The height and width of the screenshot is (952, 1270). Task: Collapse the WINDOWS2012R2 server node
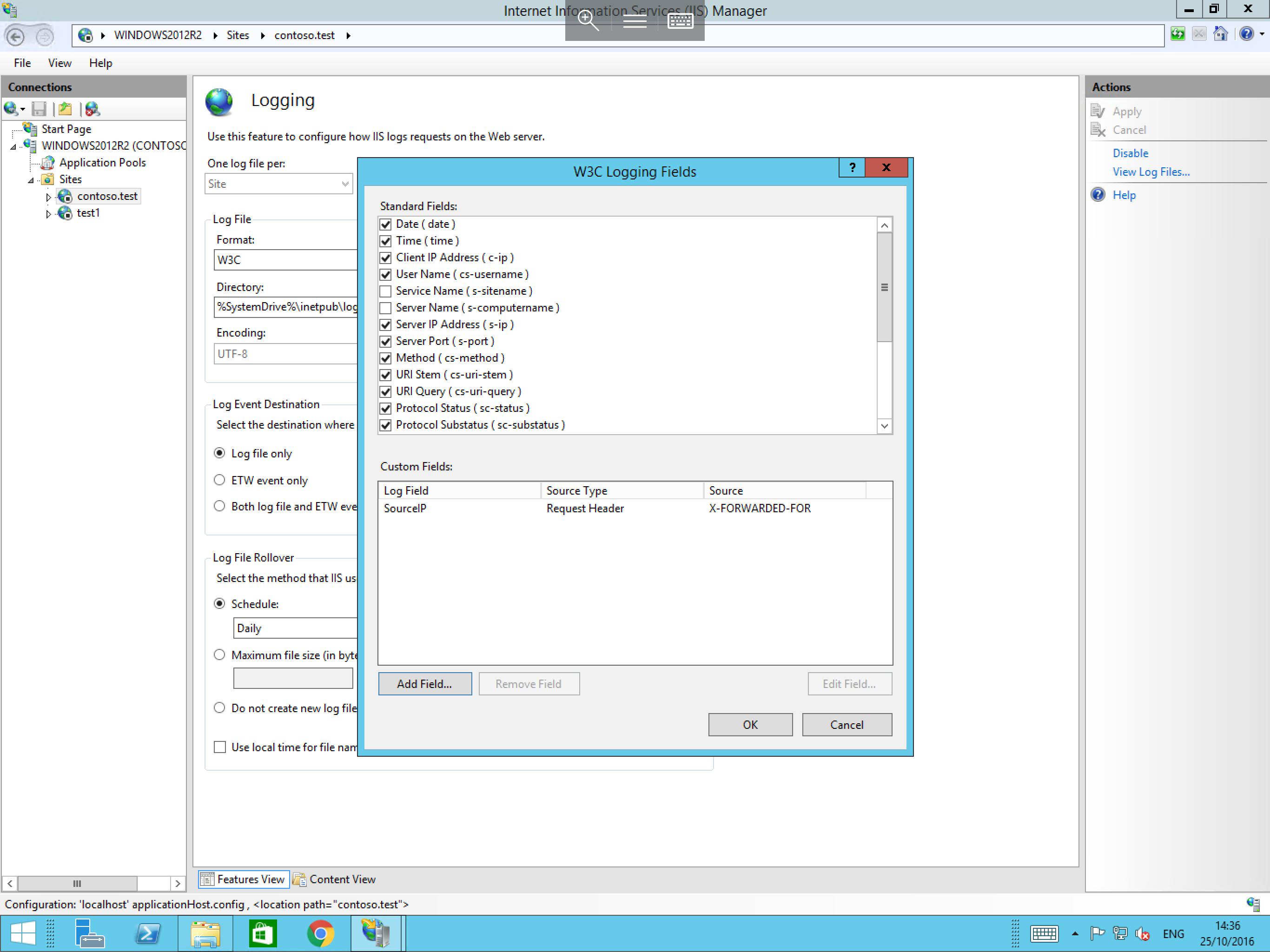pyautogui.click(x=13, y=147)
